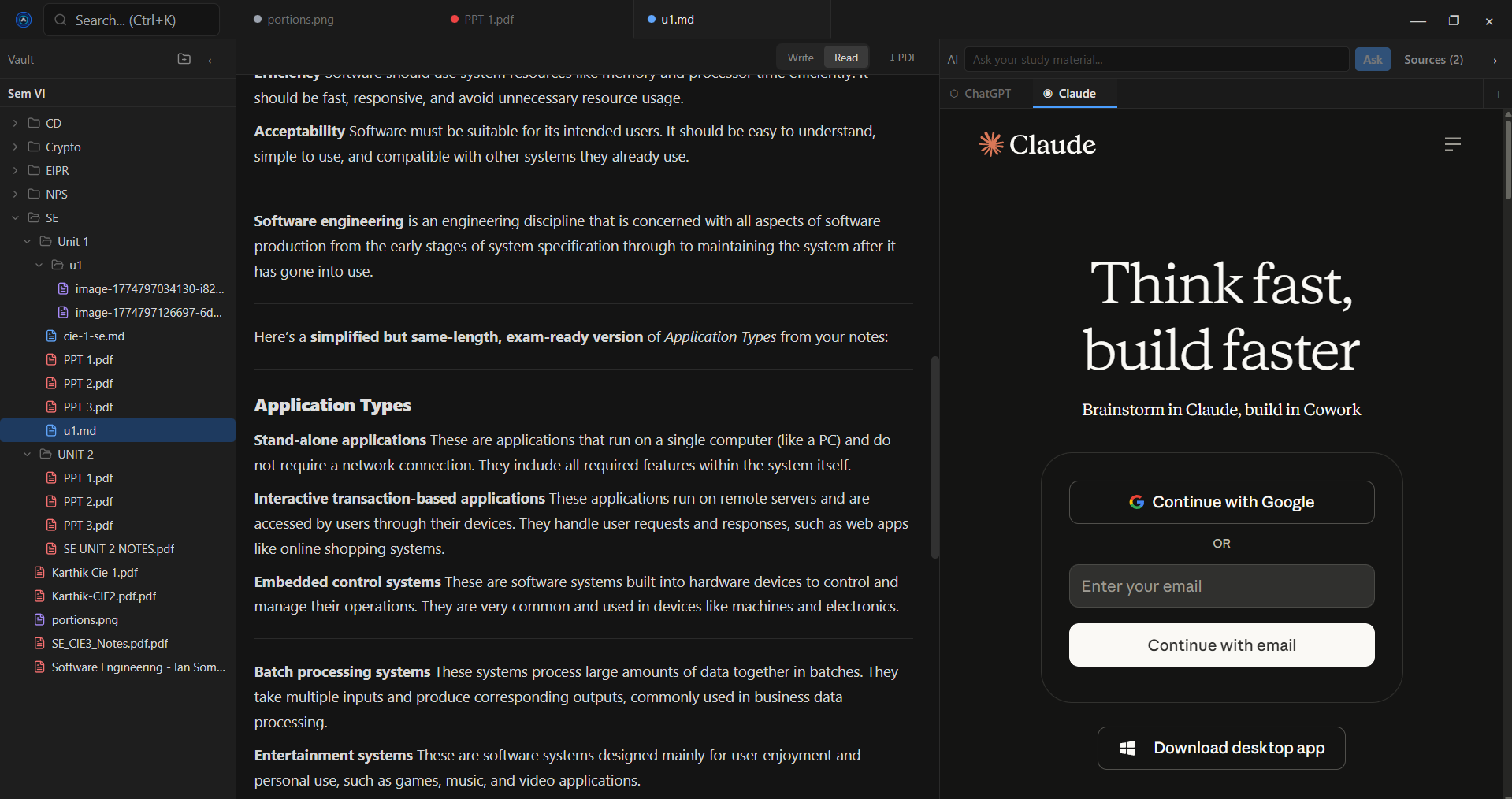Expand the CD folder
This screenshot has width=1512, height=799.
[x=15, y=123]
